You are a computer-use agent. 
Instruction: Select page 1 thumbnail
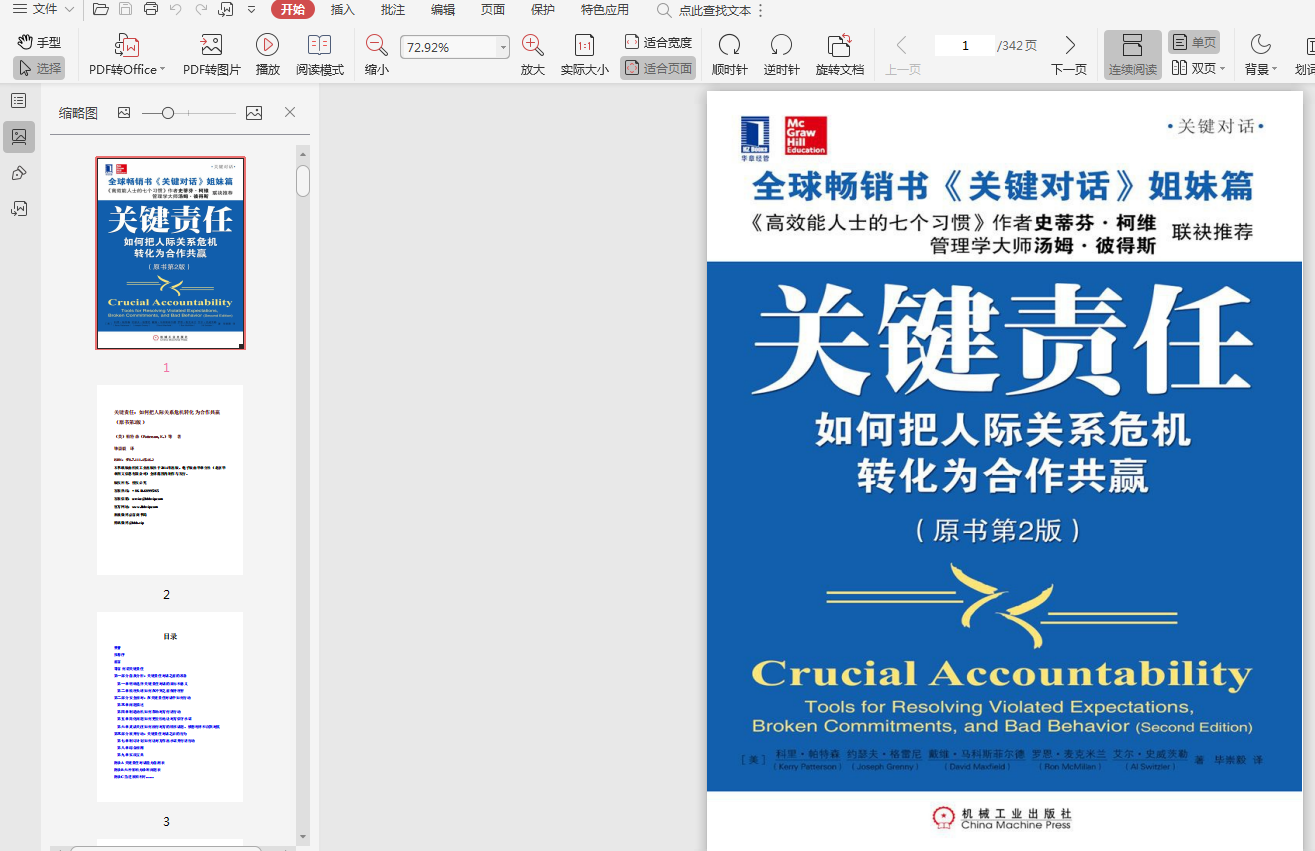pos(170,253)
